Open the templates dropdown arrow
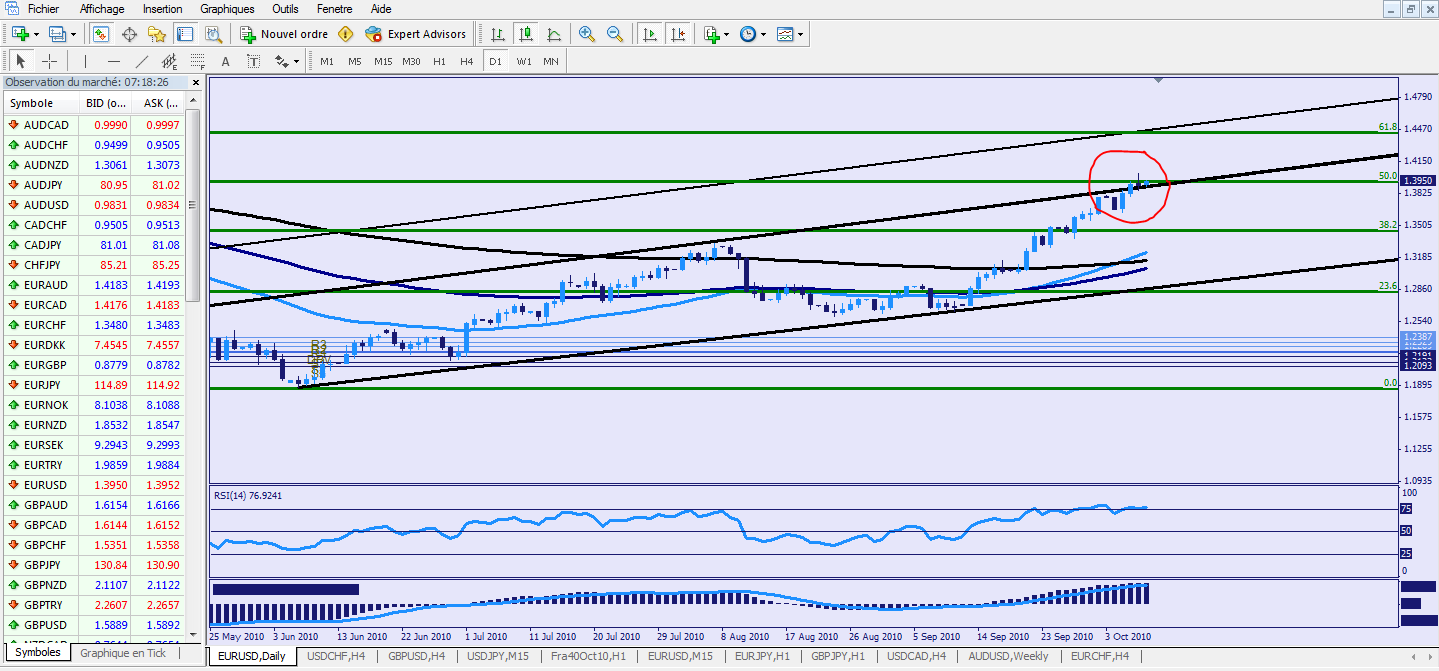The width and height of the screenshot is (1439, 671). (801, 34)
